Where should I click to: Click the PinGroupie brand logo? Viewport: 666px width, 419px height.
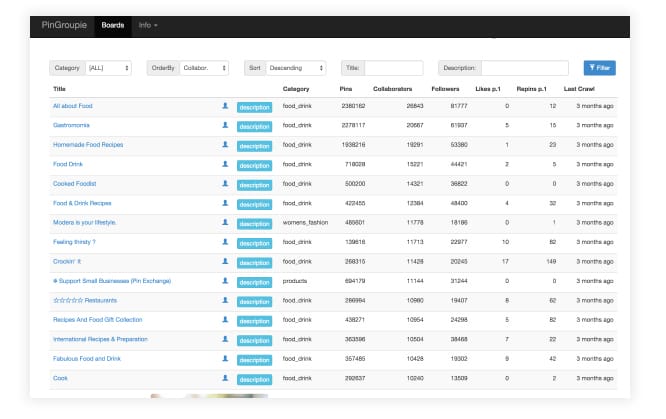(65, 24)
